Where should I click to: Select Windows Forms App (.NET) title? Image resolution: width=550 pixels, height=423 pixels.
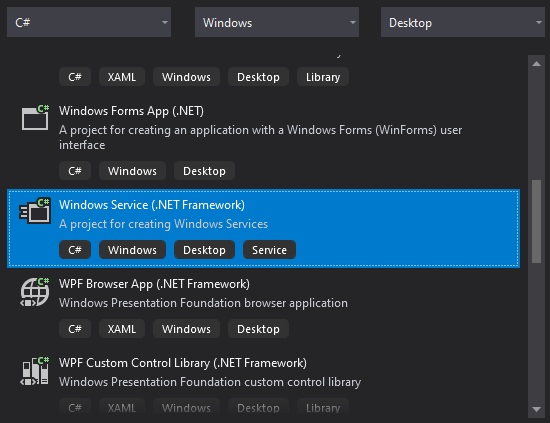[131, 111]
